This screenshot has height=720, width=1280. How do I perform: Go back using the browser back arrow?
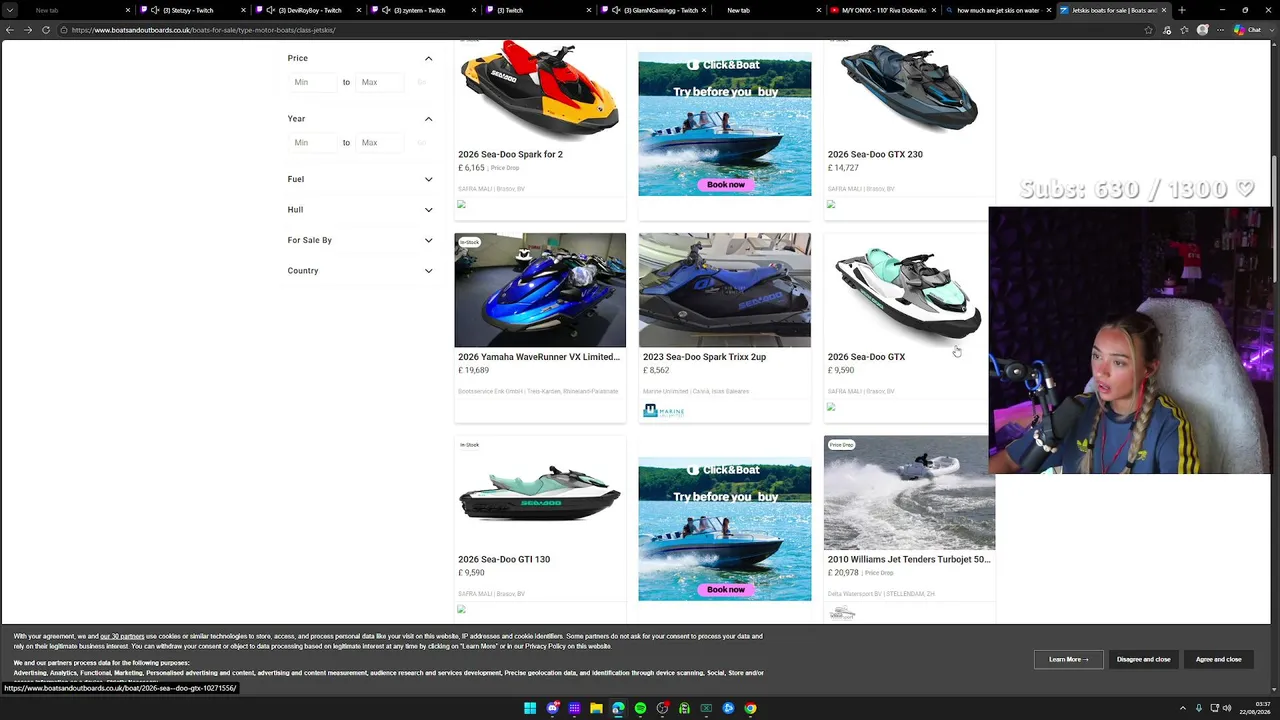(x=10, y=30)
